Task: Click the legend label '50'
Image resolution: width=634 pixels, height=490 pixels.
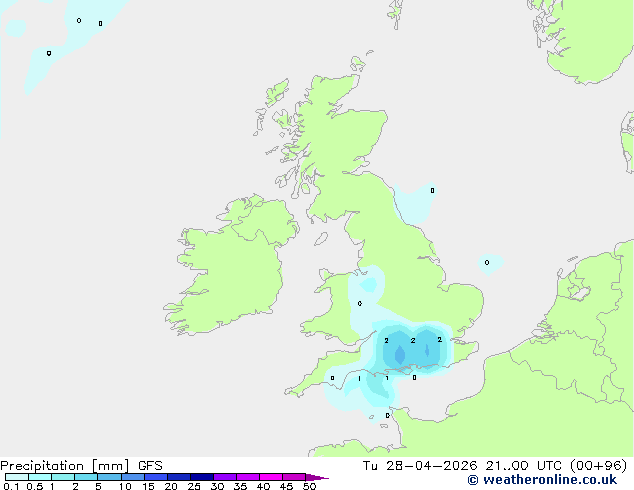Action: 309,486
